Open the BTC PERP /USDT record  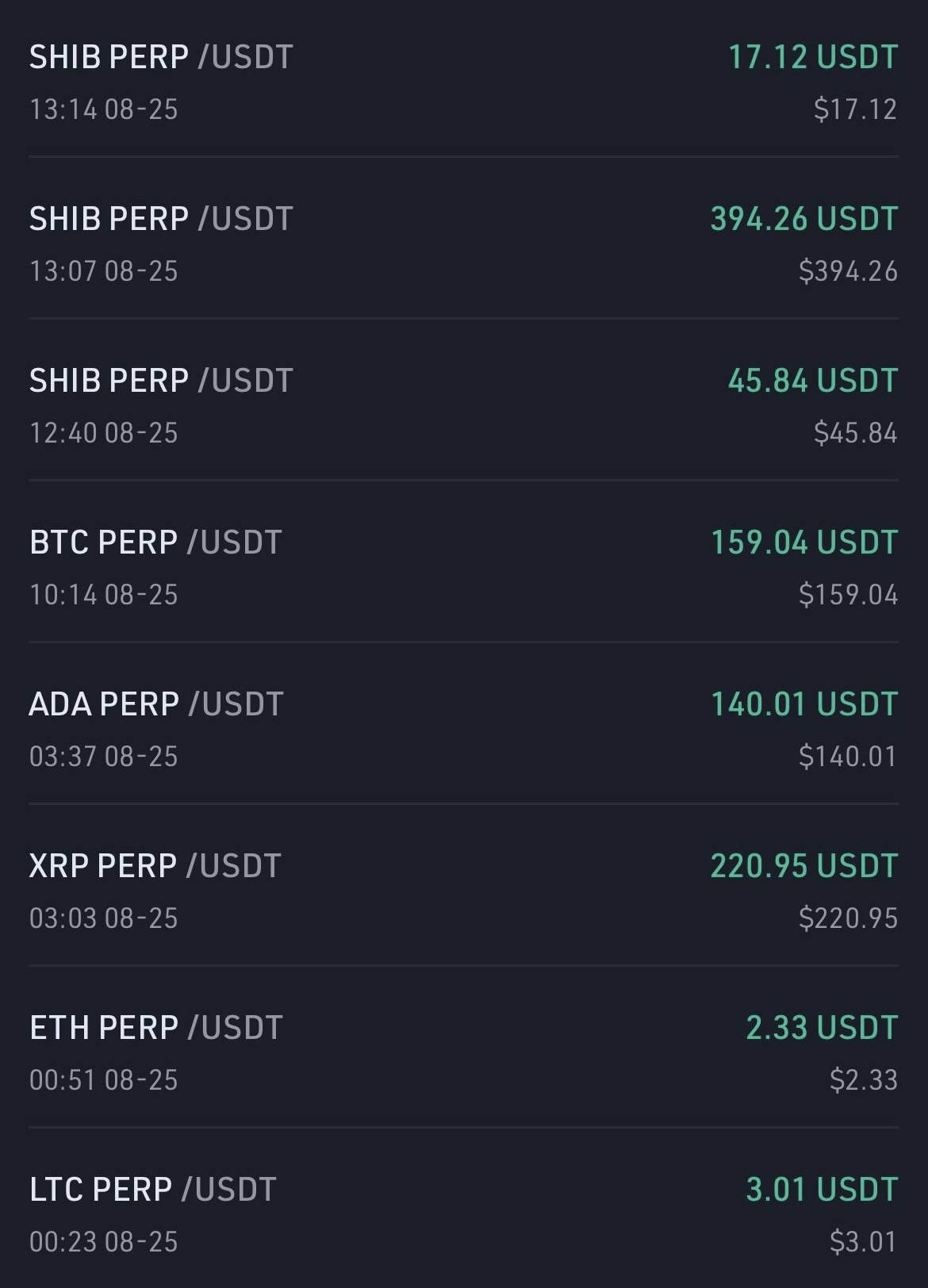[155, 543]
